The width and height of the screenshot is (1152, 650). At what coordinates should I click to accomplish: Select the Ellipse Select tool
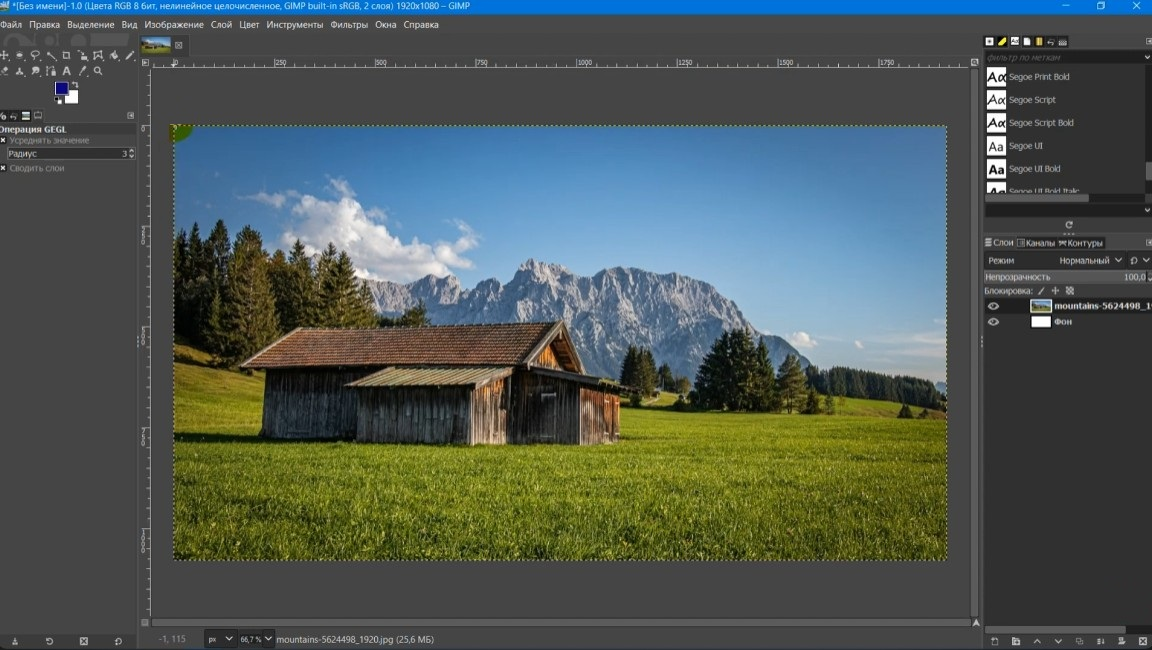pyautogui.click(x=20, y=55)
